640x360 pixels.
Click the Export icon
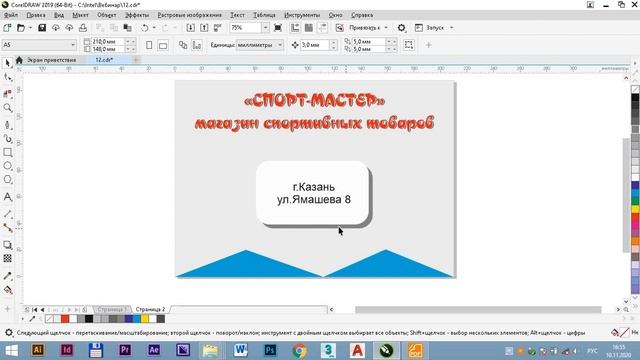click(204, 28)
